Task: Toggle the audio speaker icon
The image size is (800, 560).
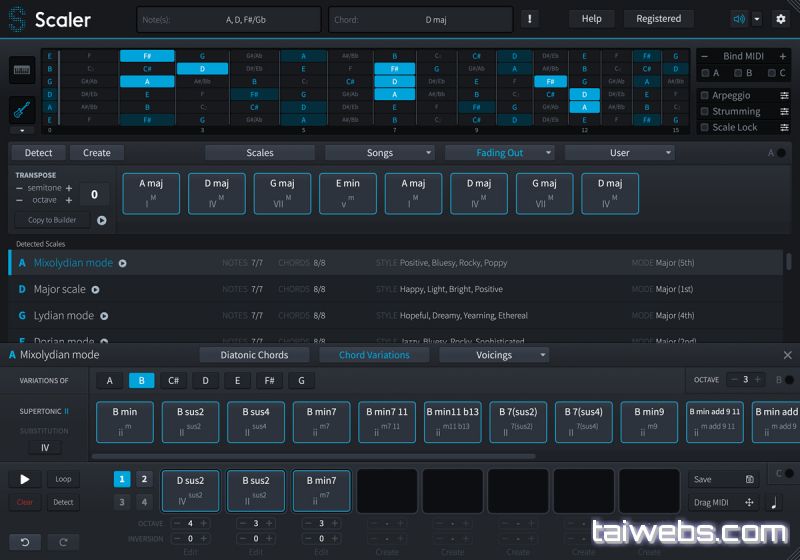Action: (x=739, y=19)
